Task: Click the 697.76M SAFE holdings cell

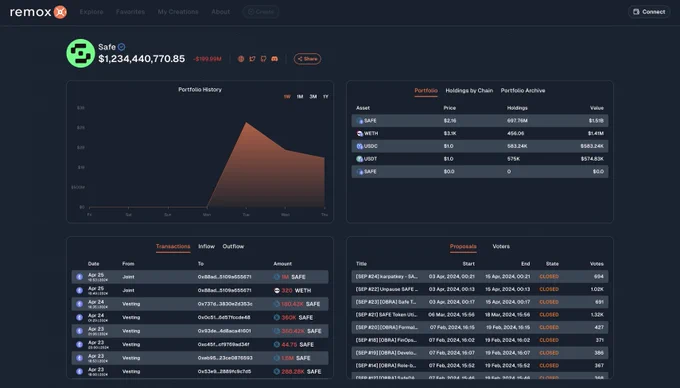Action: click(517, 121)
